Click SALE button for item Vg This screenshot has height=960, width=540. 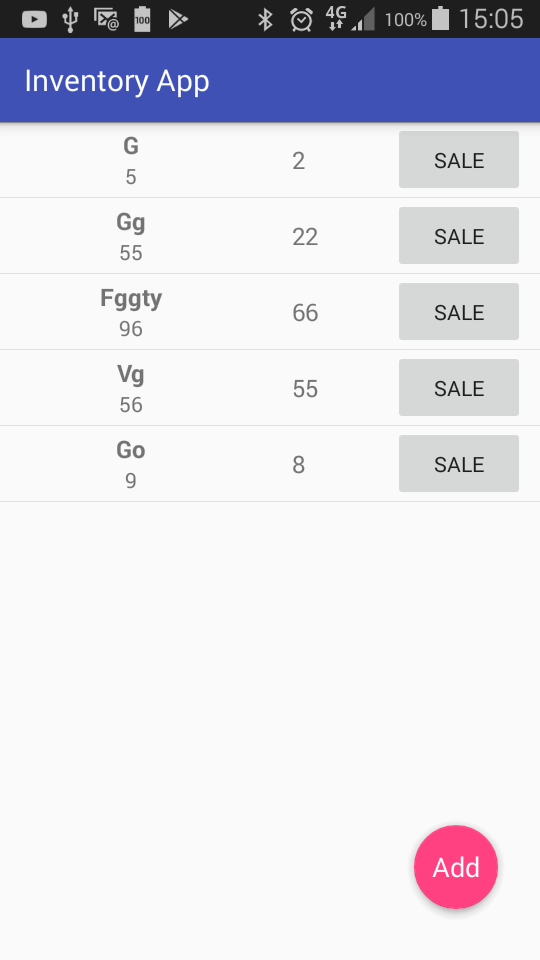459,388
